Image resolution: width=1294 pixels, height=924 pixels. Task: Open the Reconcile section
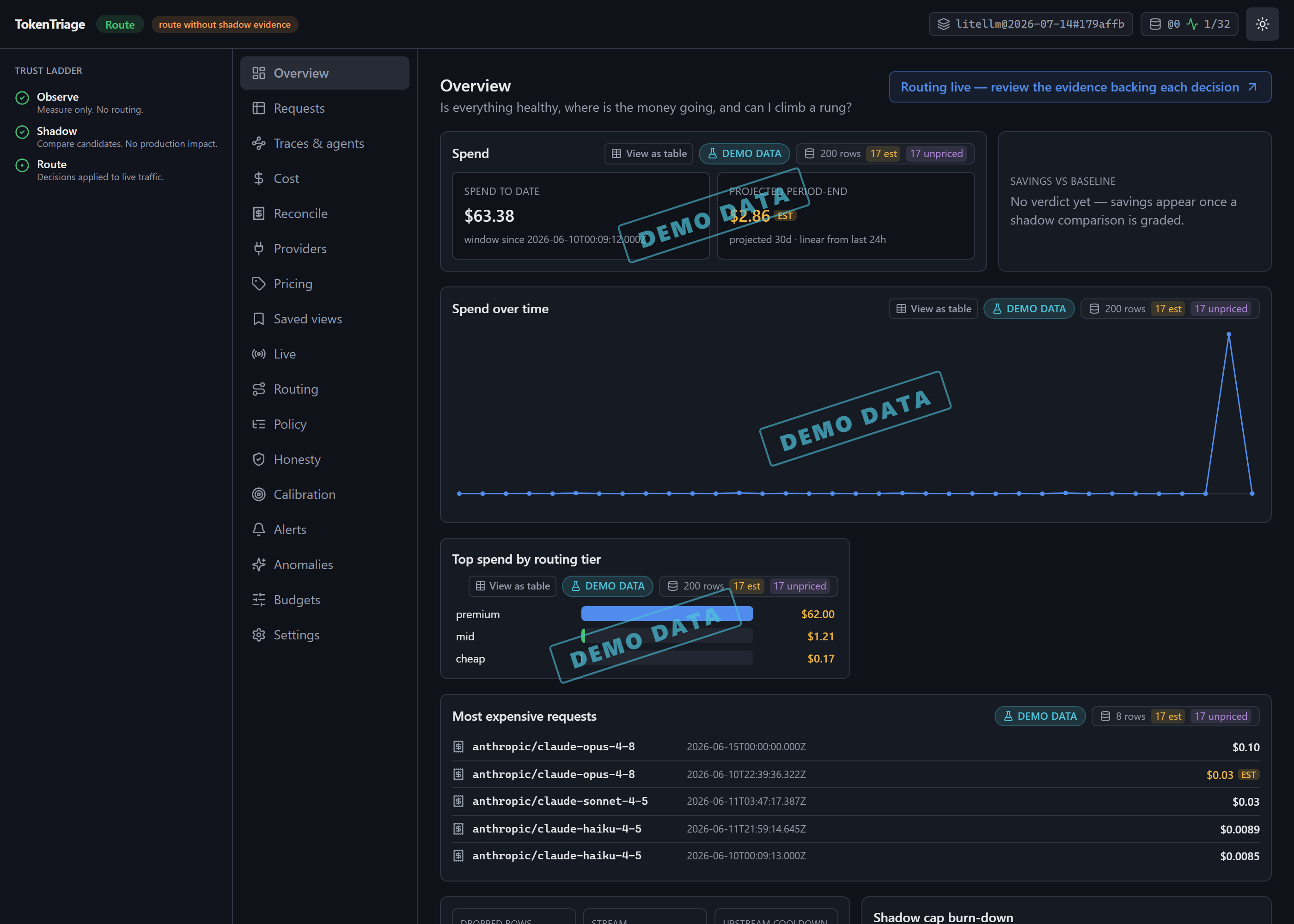pos(324,213)
